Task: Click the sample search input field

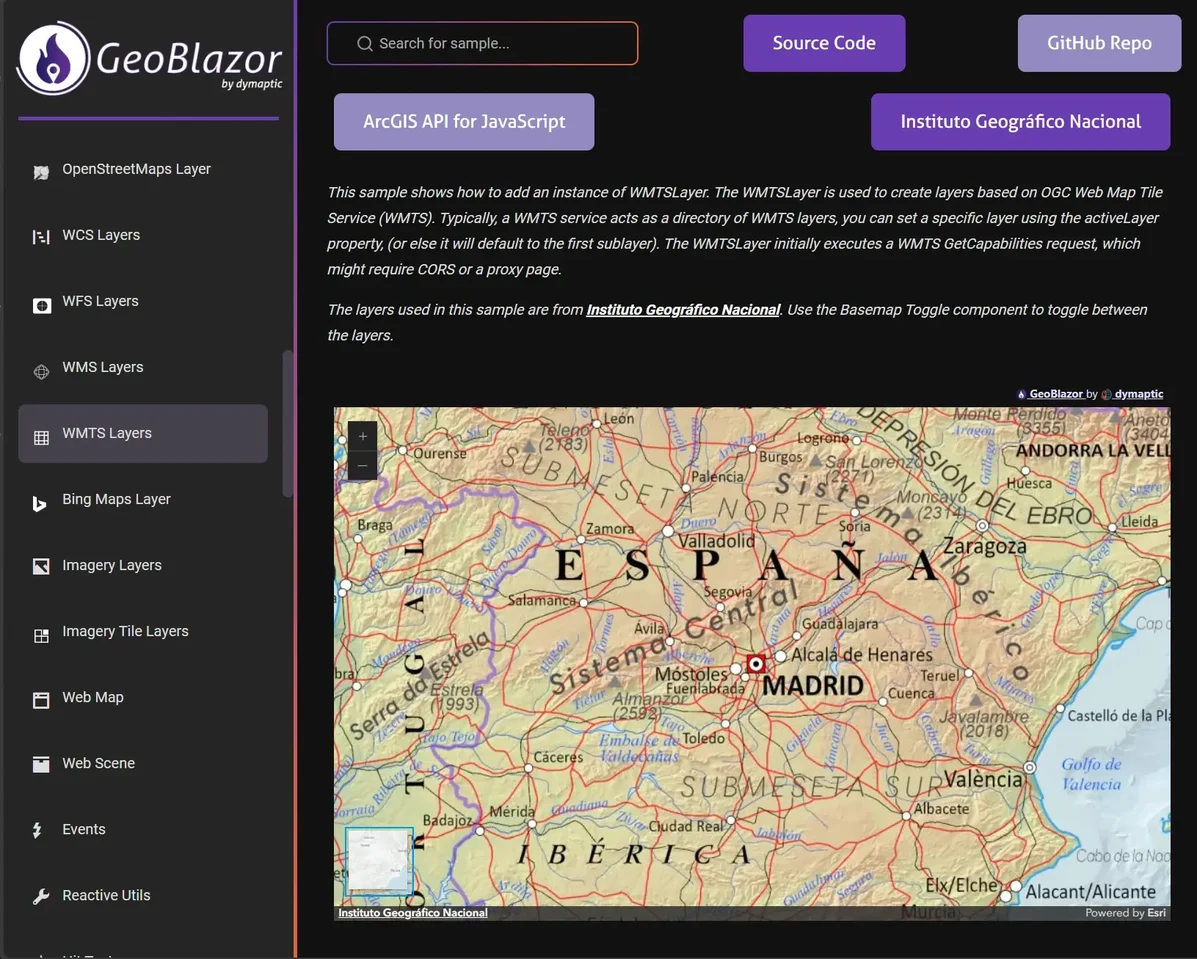Action: coord(482,43)
